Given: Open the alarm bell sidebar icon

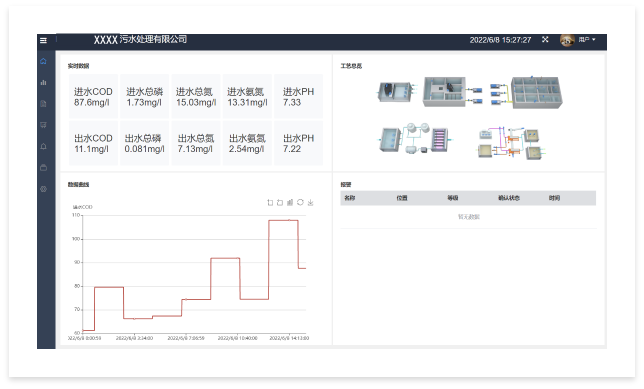Looking at the screenshot, I should (44, 147).
